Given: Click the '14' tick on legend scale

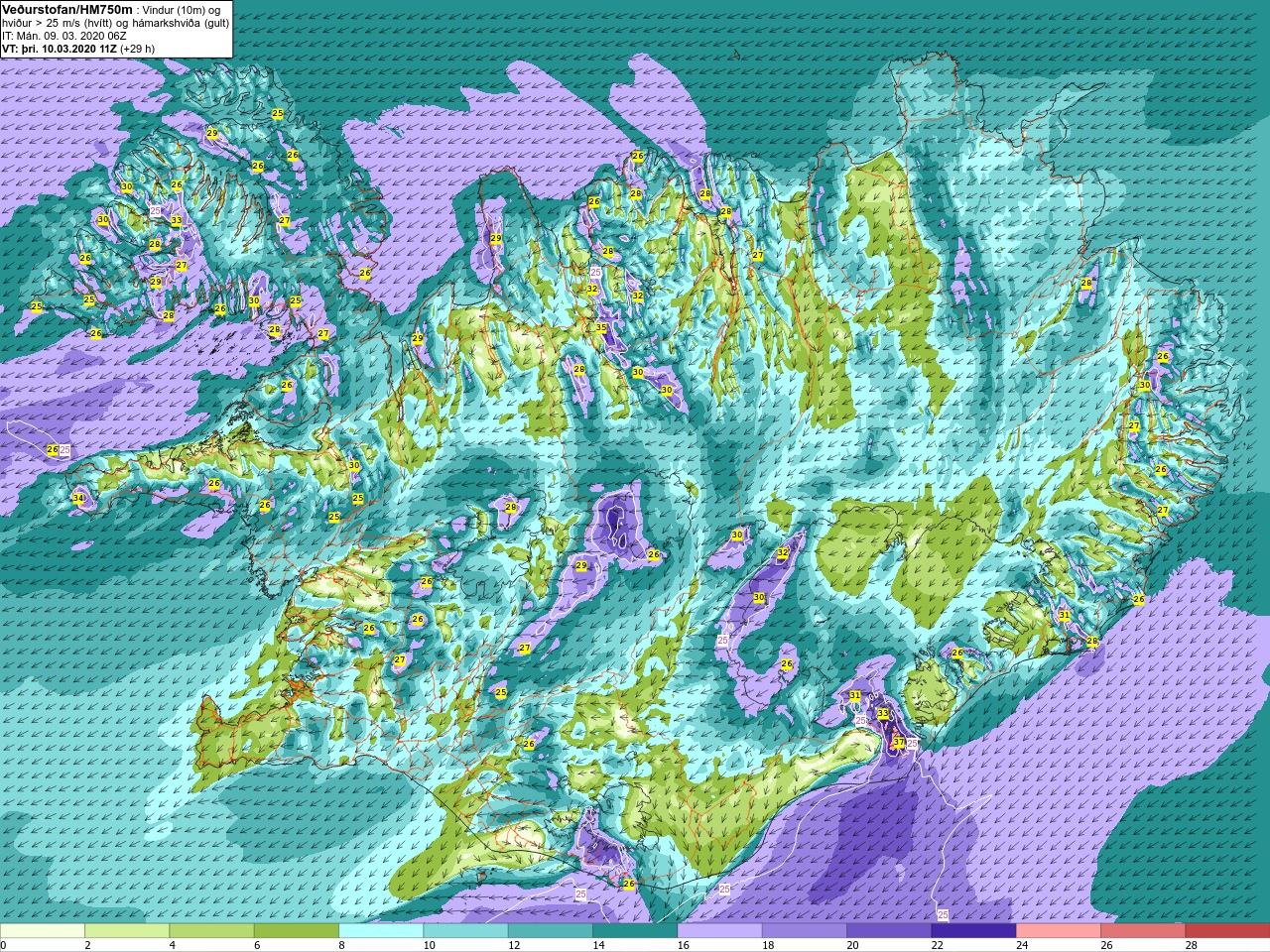Looking at the screenshot, I should (x=598, y=946).
